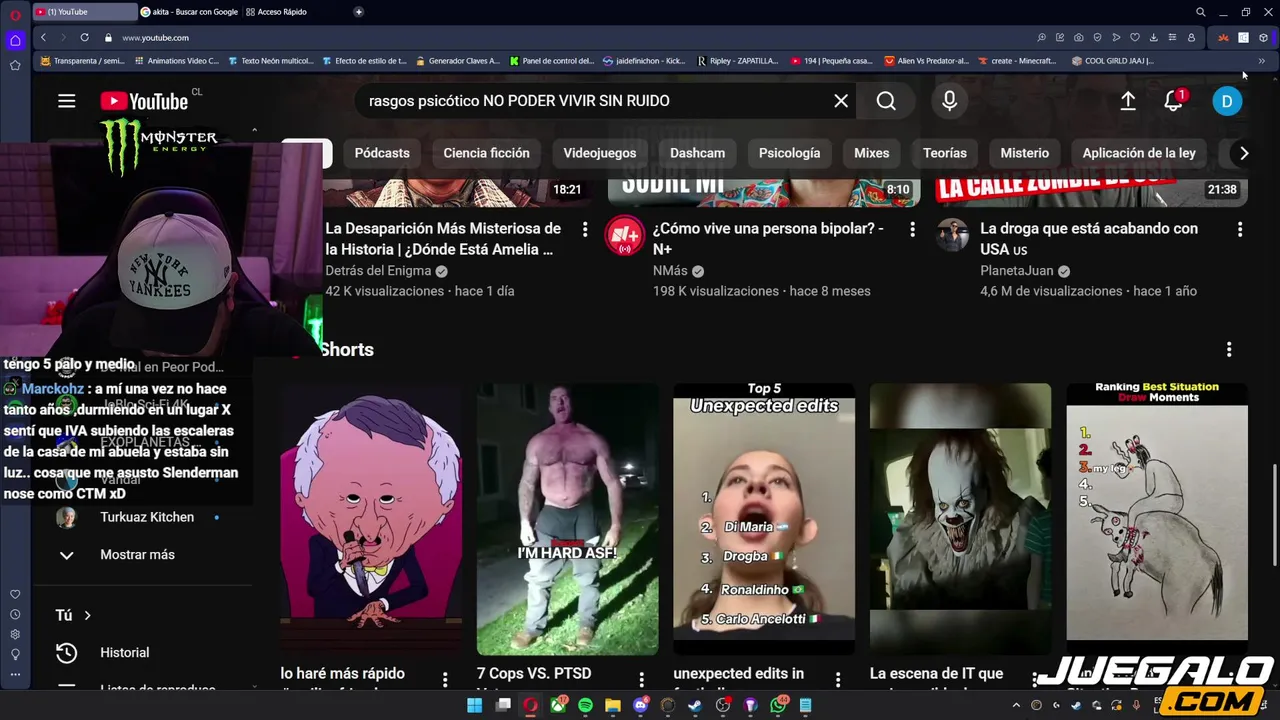
Task: Open the Tú section link
Action: click(73, 616)
